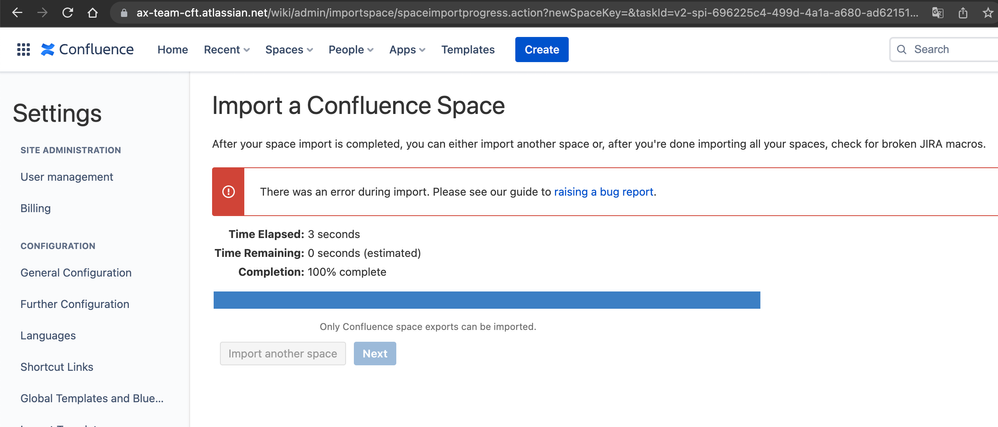
Task: Open User management settings
Action: [x=67, y=177]
